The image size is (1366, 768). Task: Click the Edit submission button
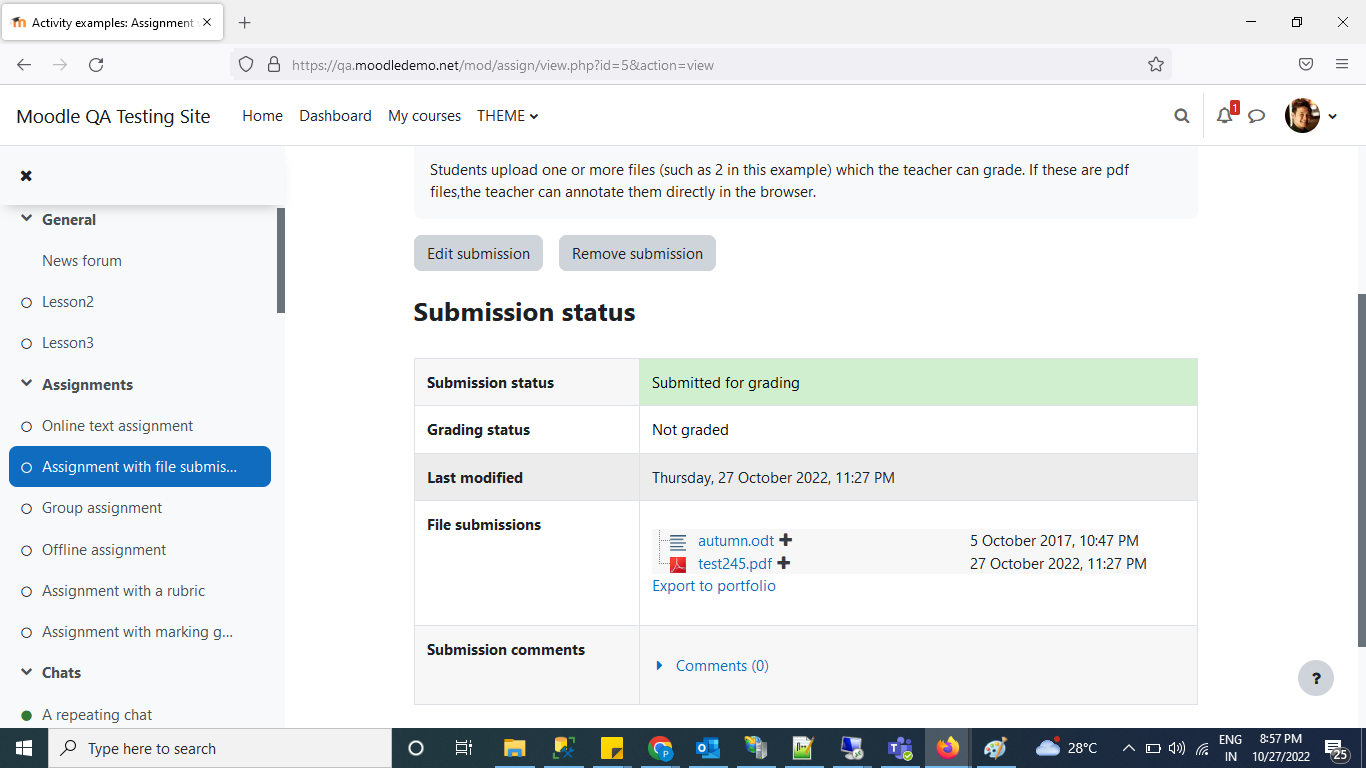click(478, 253)
